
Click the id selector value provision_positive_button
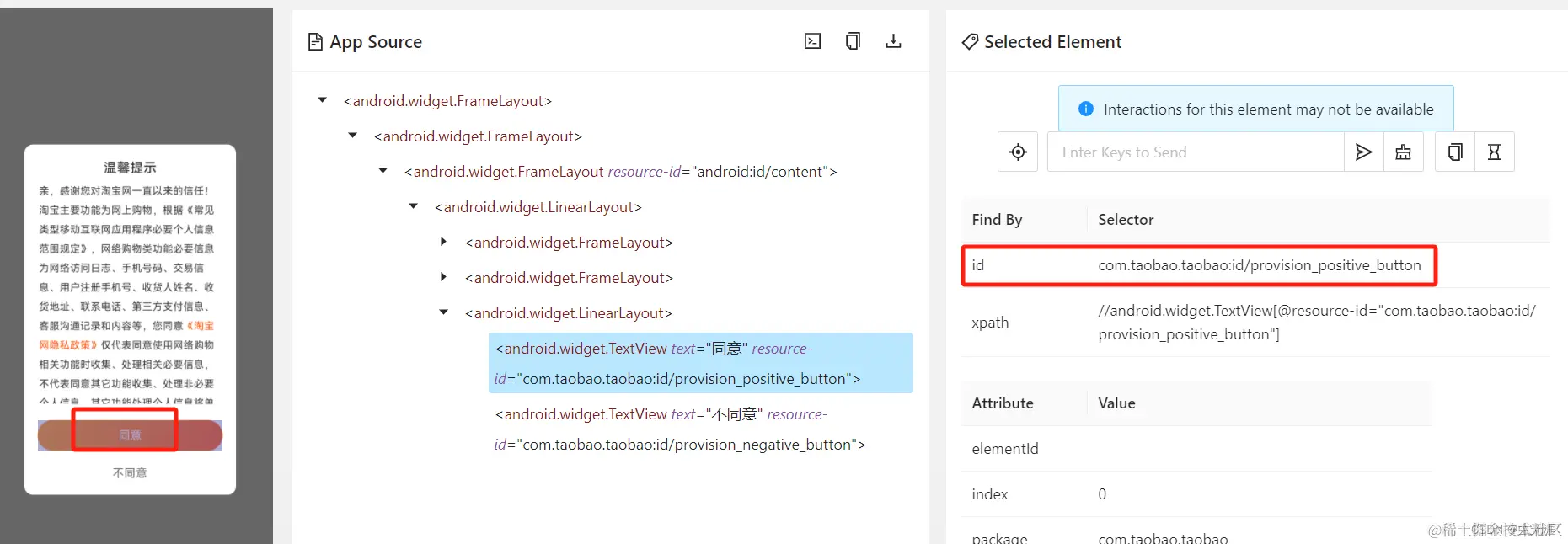[1259, 264]
